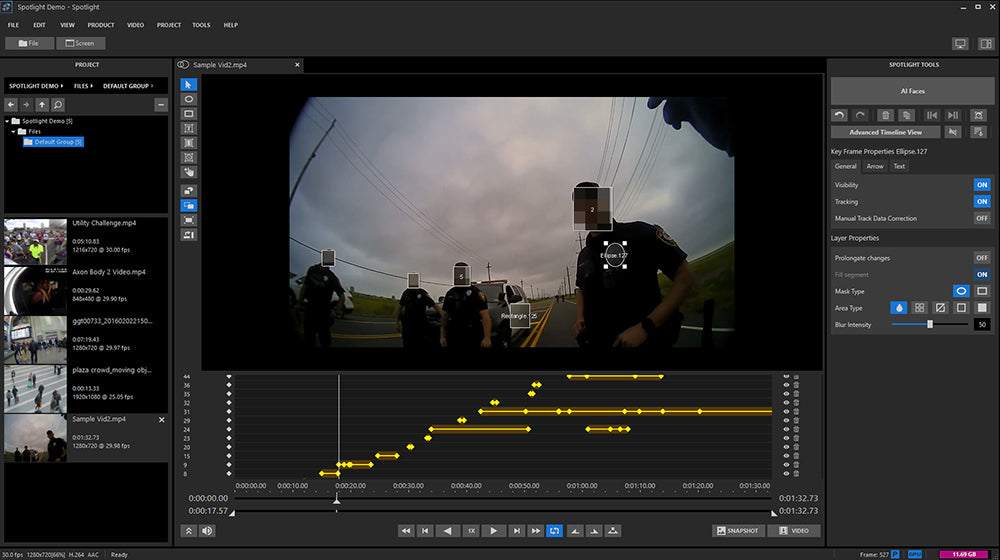Select the ellipse mask drawing tool
Image resolution: width=1000 pixels, height=560 pixels.
point(189,100)
